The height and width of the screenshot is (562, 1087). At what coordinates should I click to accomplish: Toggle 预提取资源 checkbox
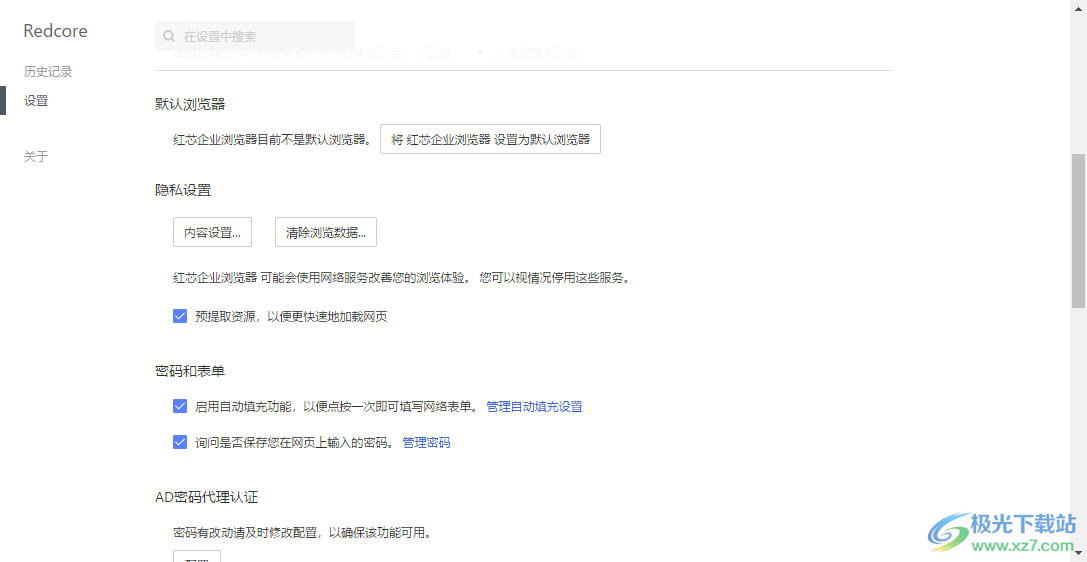click(180, 316)
